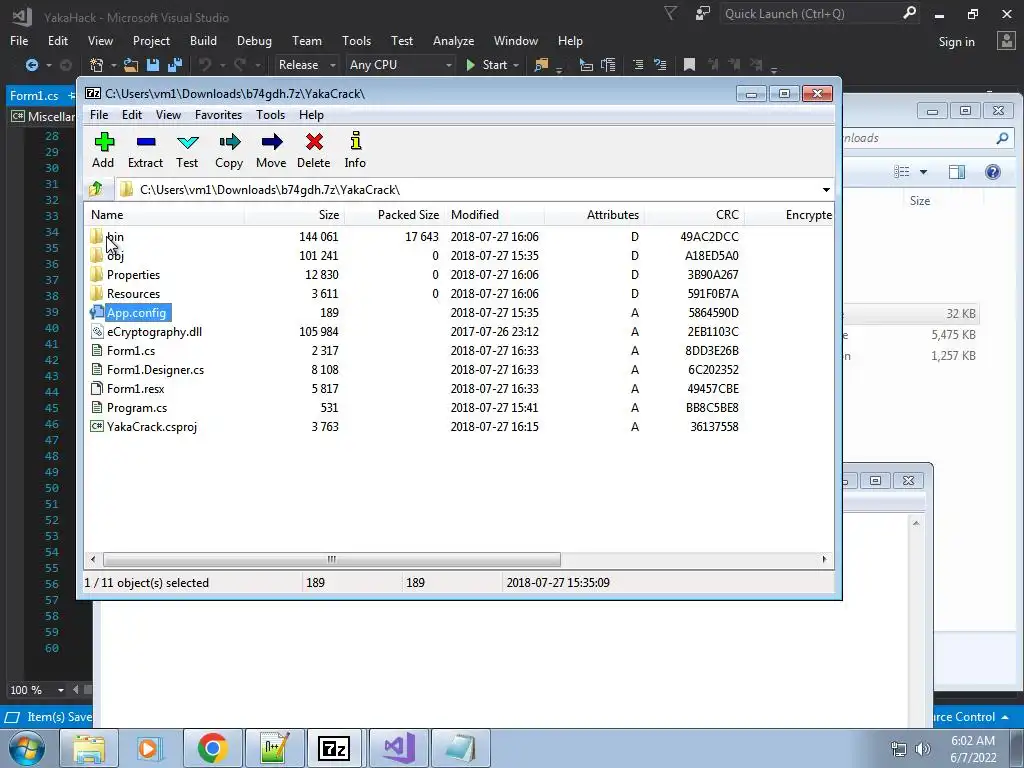Open Navigate Backward history dropdown arrow
The image size is (1024, 768).
pyautogui.click(x=48, y=65)
